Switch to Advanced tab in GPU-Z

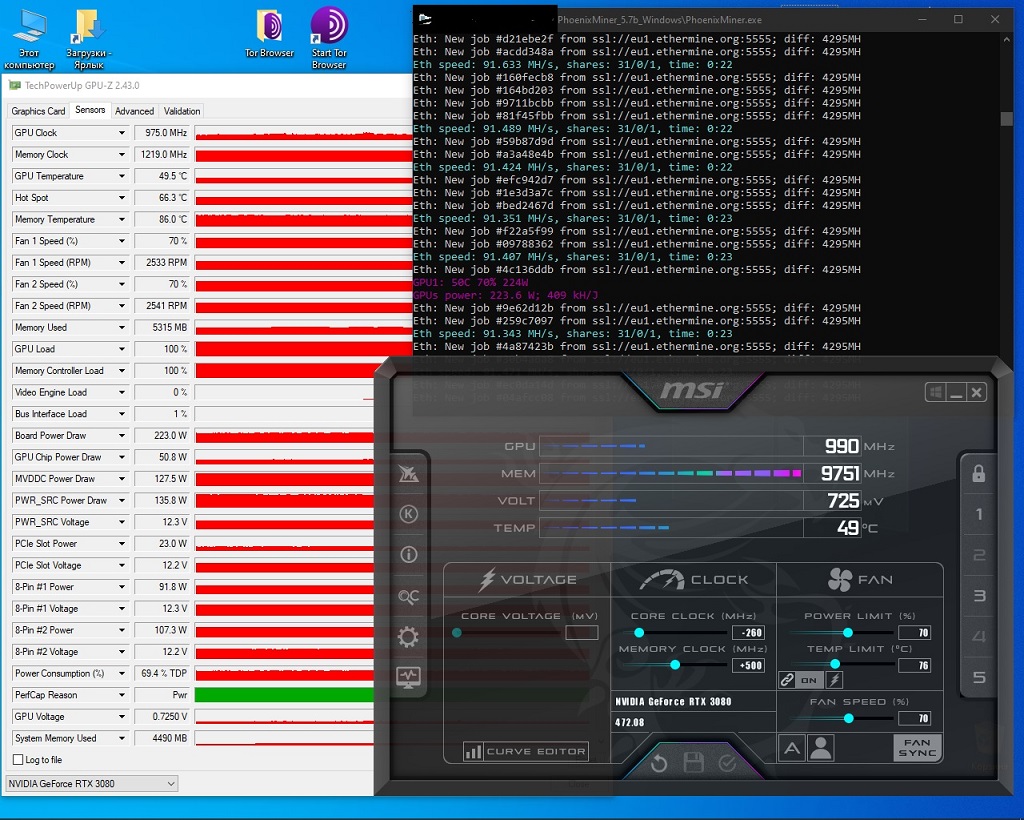[135, 111]
